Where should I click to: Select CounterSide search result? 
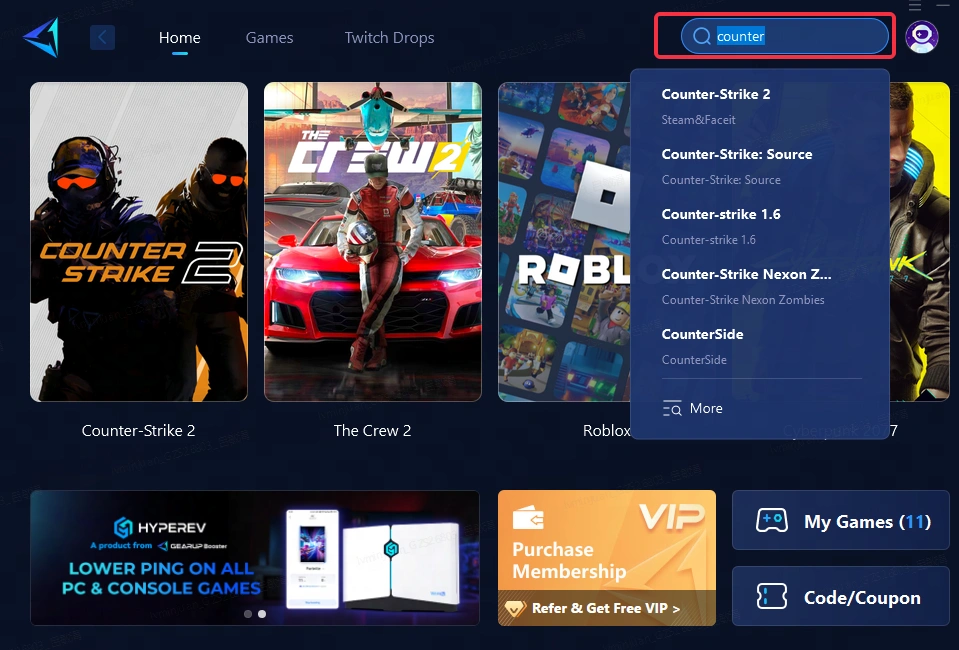[x=760, y=346]
